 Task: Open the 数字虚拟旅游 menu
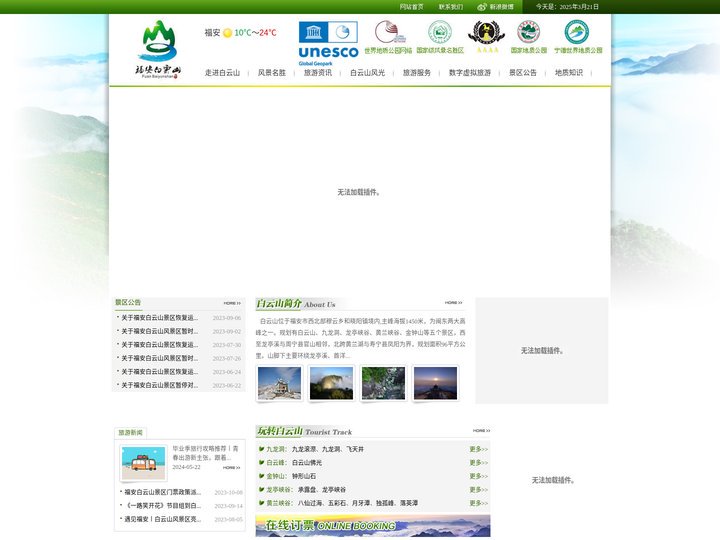pos(470,73)
